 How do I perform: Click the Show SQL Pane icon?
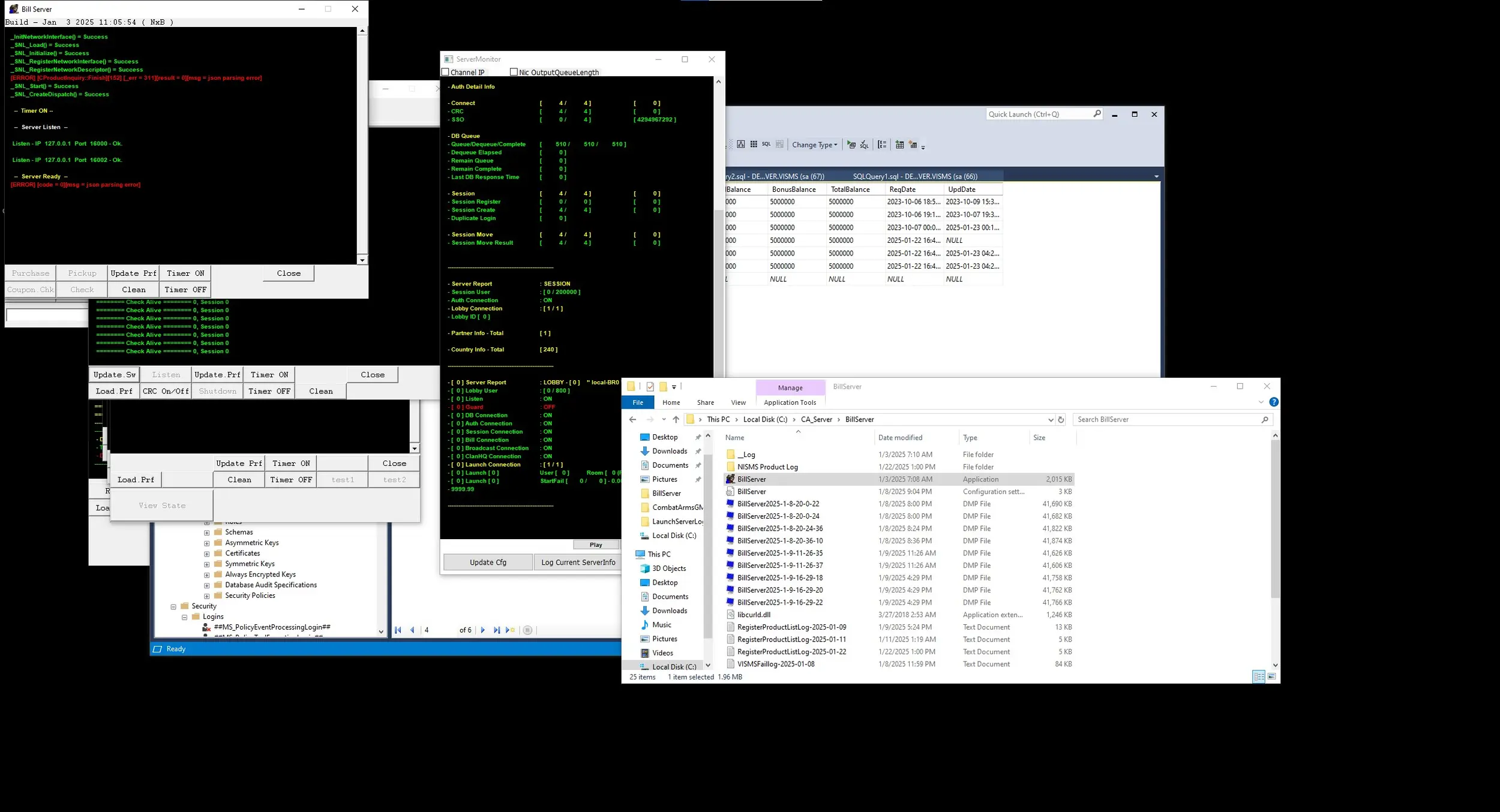pos(766,145)
